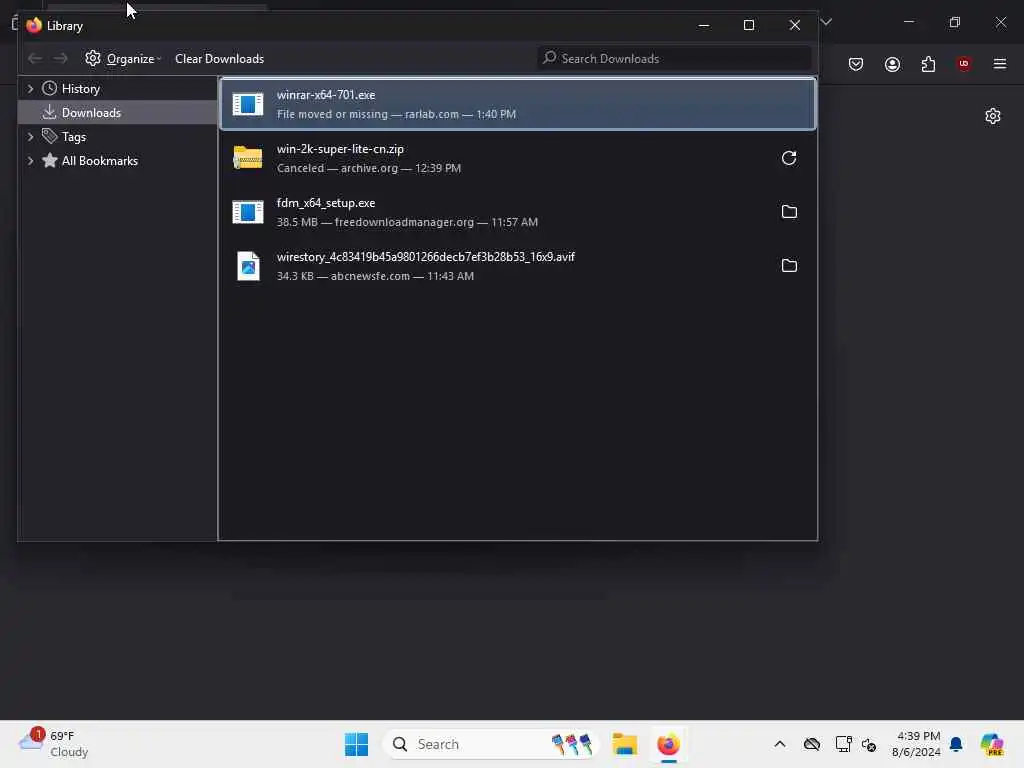Open the notifications bell icon
Image resolution: width=1024 pixels, height=768 pixels.
[x=956, y=744]
